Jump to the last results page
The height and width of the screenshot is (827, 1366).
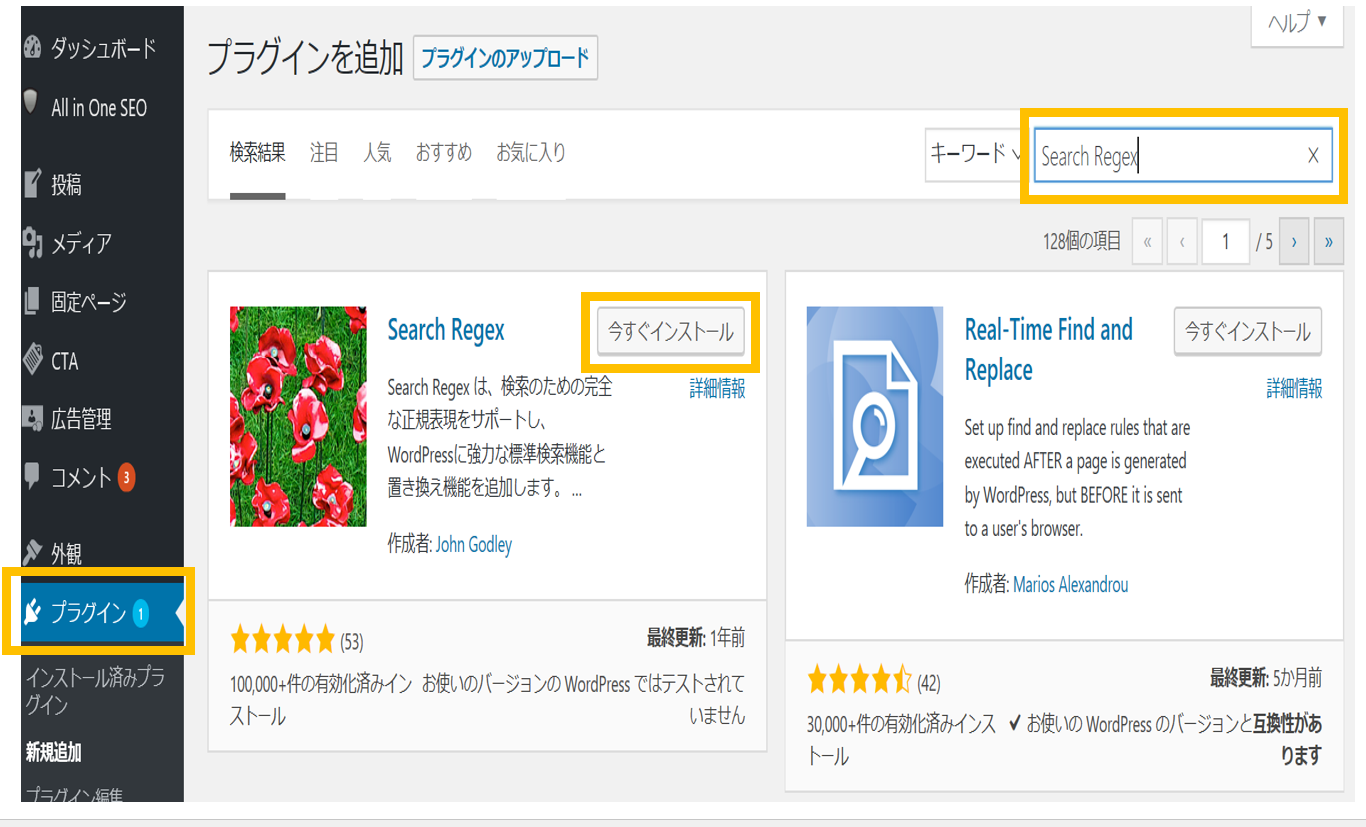(x=1328, y=242)
